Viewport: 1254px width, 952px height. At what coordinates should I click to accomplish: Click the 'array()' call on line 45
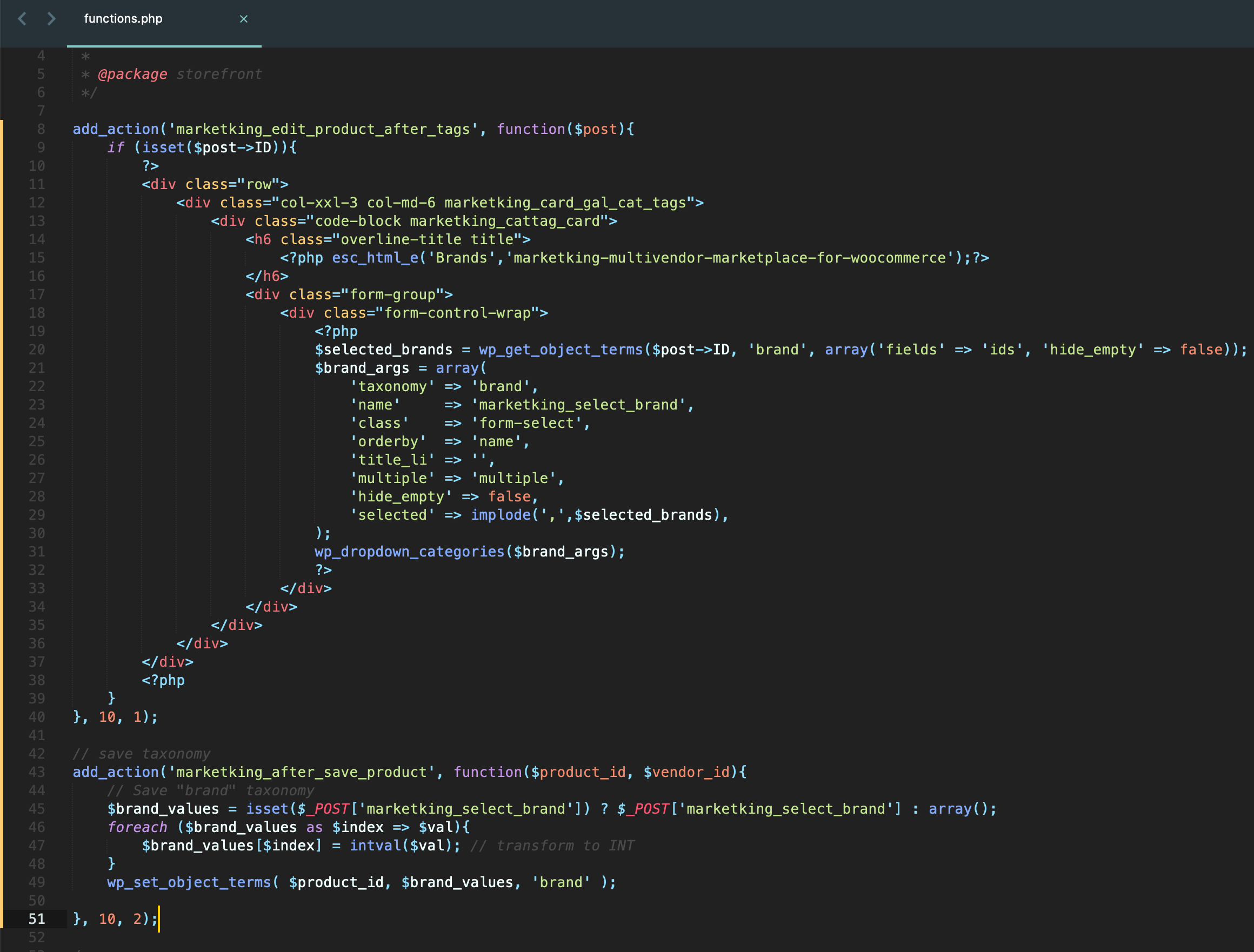click(x=959, y=809)
